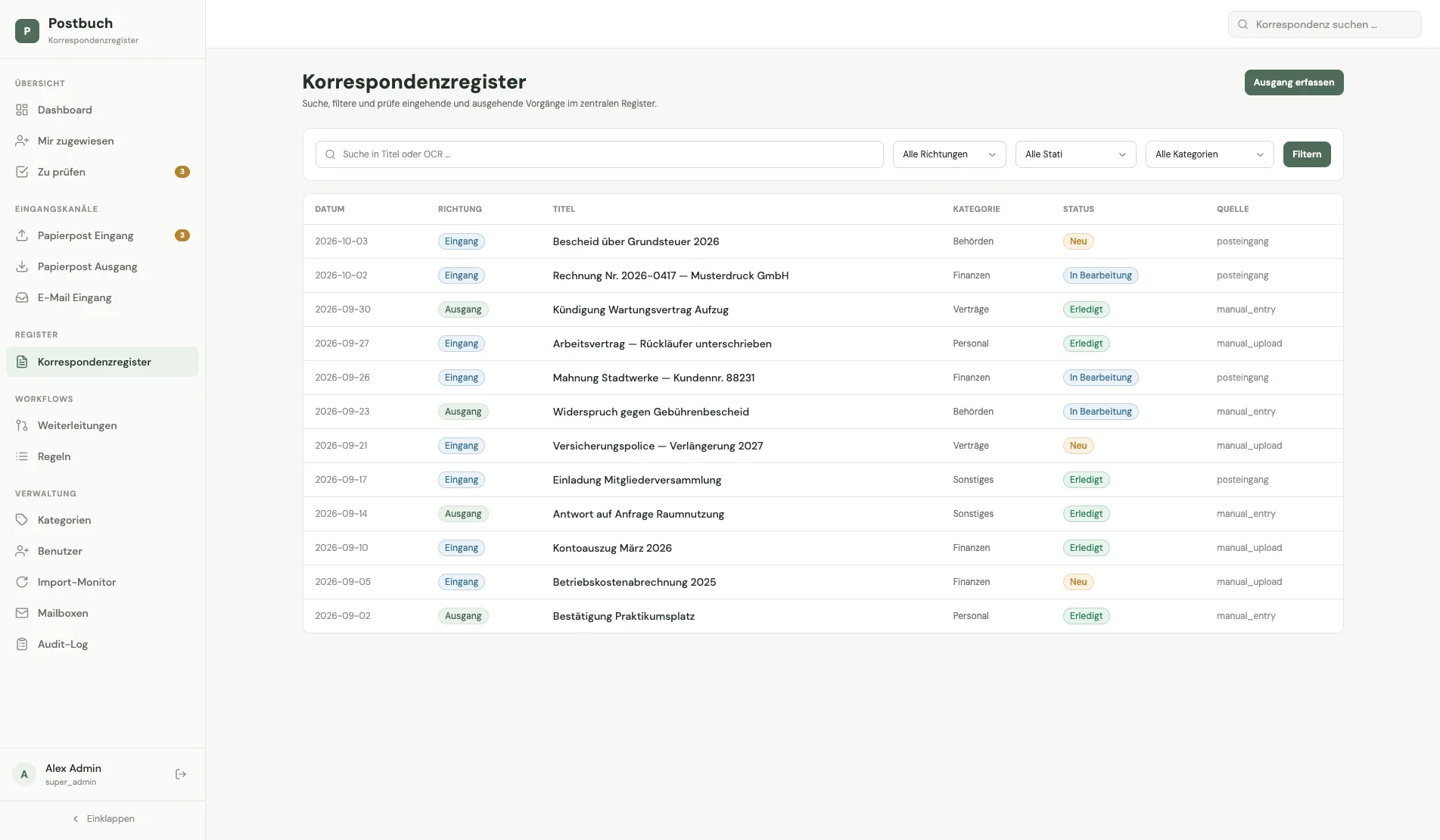The image size is (1440, 840).
Task: Click the Postbuch logo icon
Action: [27, 30]
